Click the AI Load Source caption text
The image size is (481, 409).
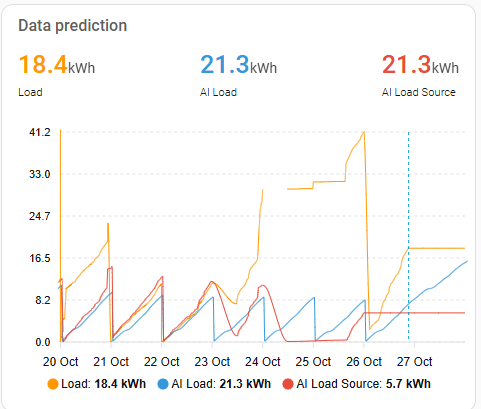click(419, 92)
